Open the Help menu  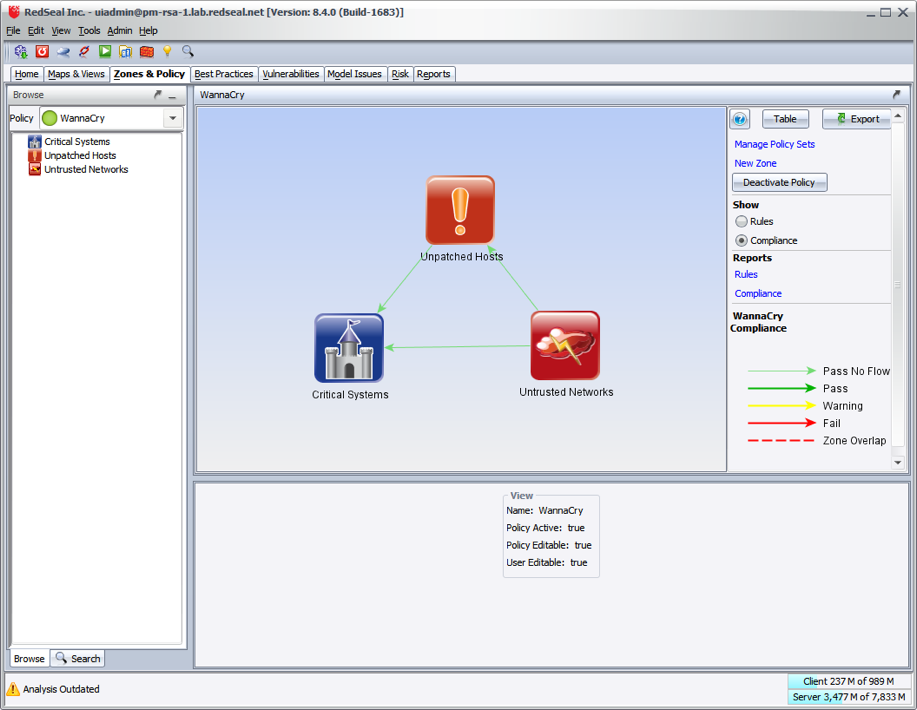pos(148,30)
